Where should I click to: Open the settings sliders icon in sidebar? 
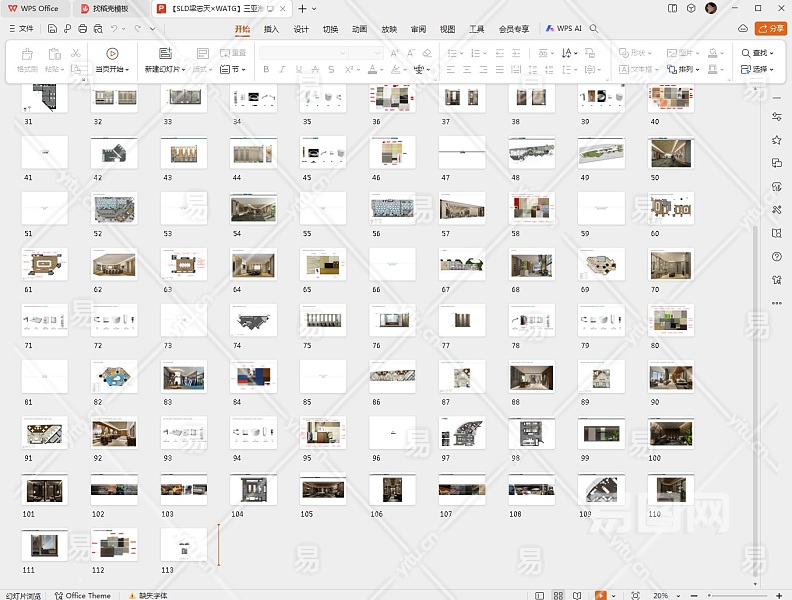tap(777, 117)
